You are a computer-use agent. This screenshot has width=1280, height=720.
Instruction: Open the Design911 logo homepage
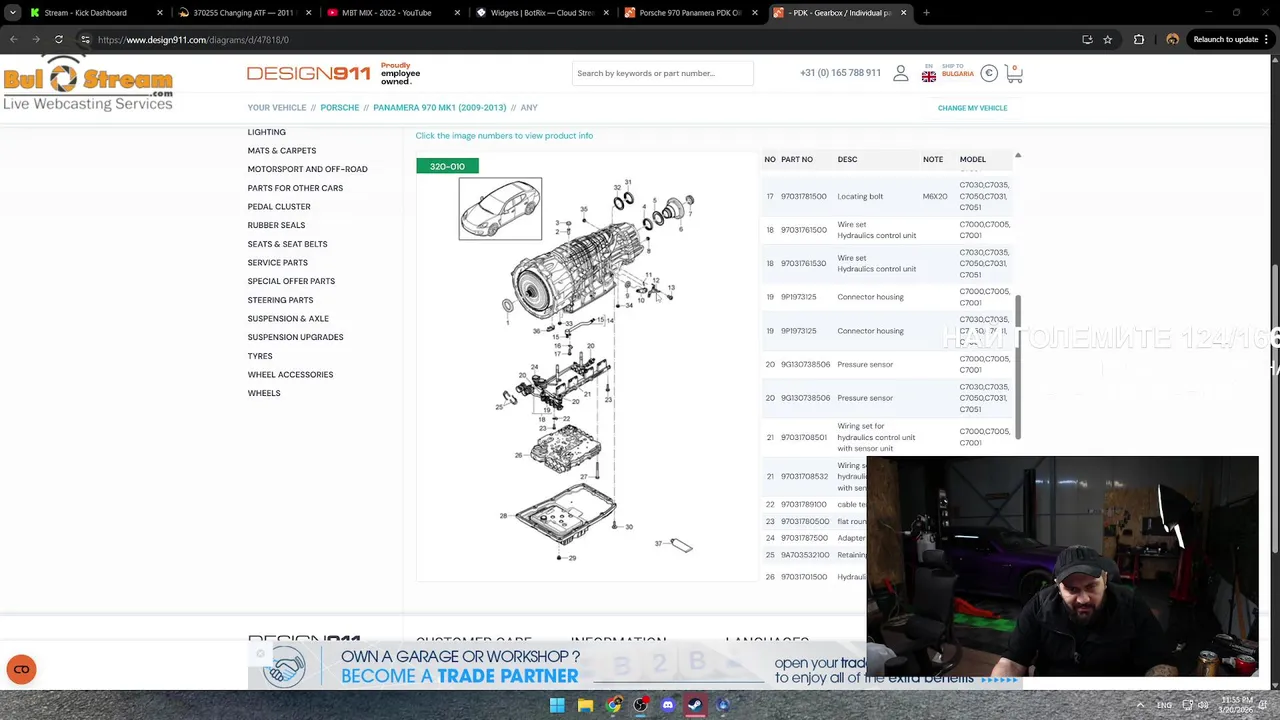(x=308, y=73)
